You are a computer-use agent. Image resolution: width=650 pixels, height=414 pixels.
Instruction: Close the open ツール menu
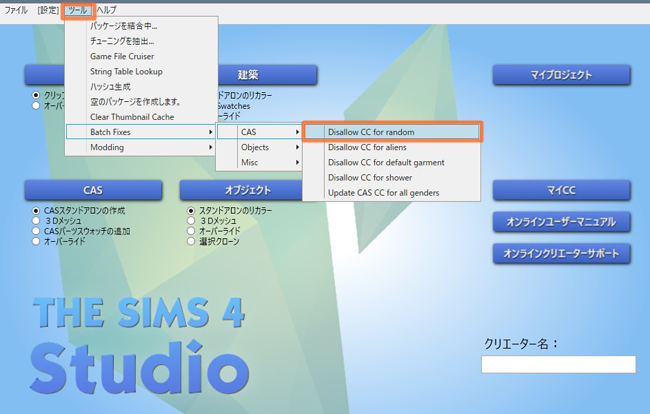78,10
